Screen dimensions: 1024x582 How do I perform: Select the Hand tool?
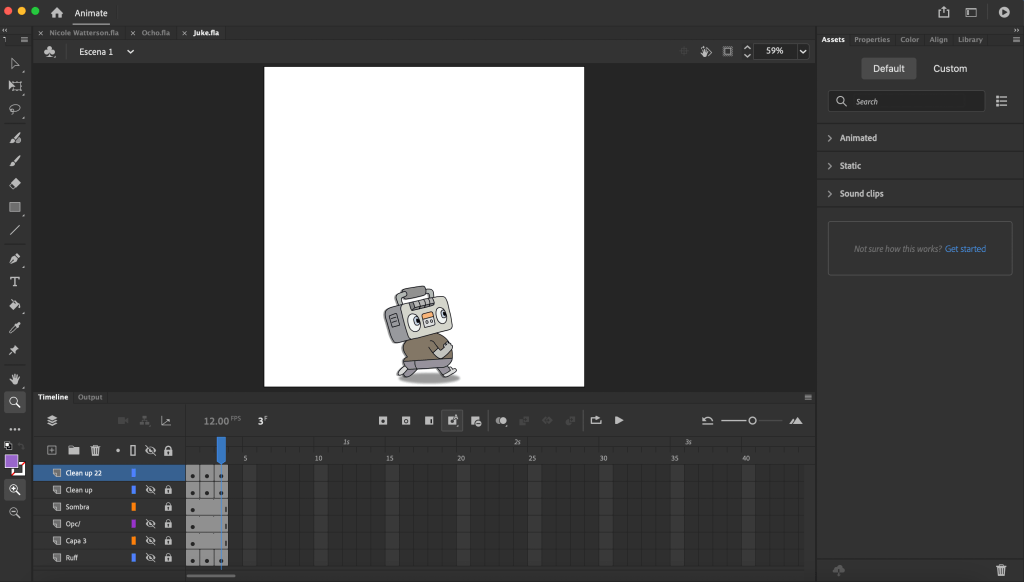(x=15, y=379)
